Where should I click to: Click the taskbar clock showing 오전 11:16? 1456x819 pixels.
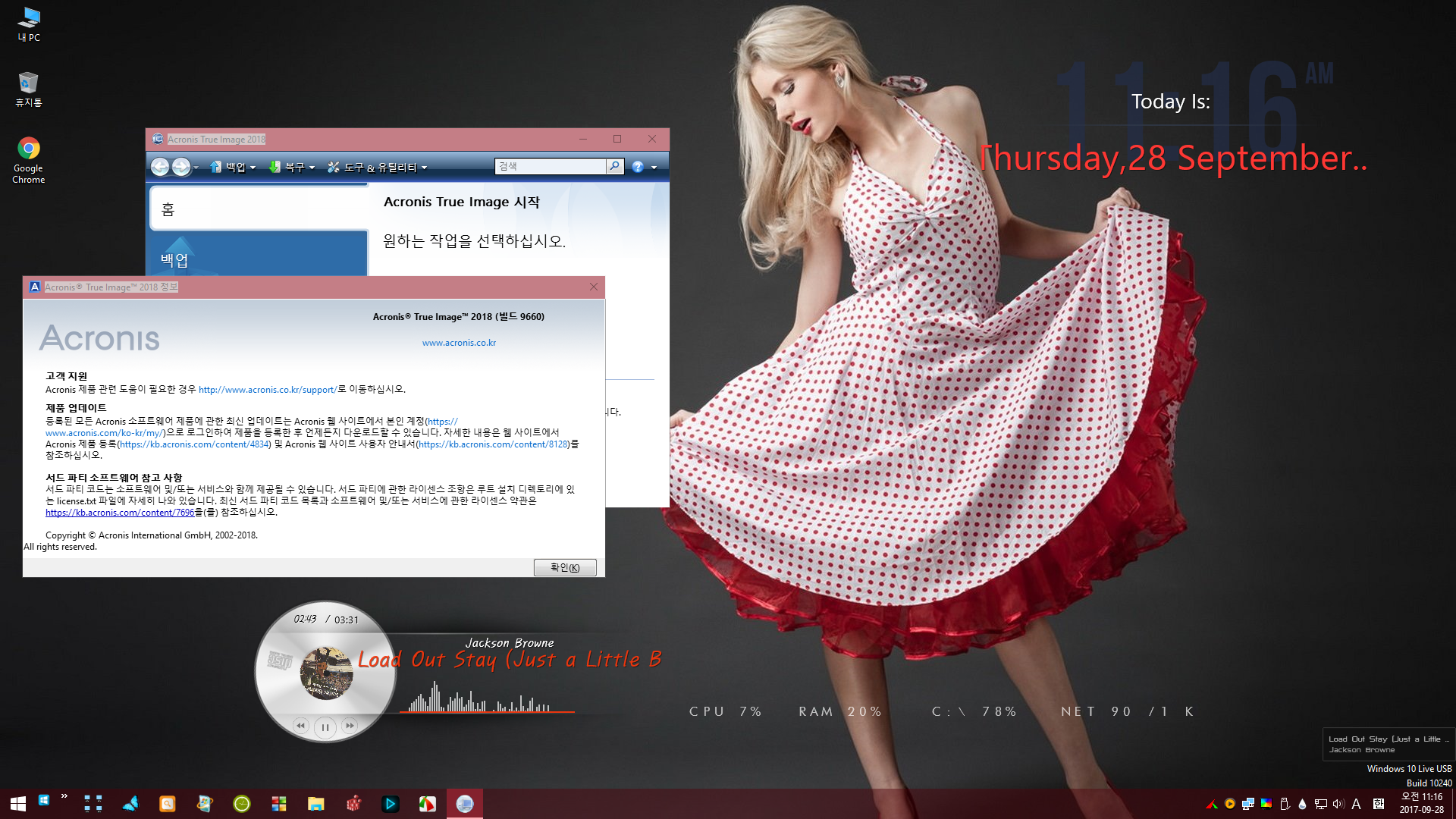[1422, 803]
